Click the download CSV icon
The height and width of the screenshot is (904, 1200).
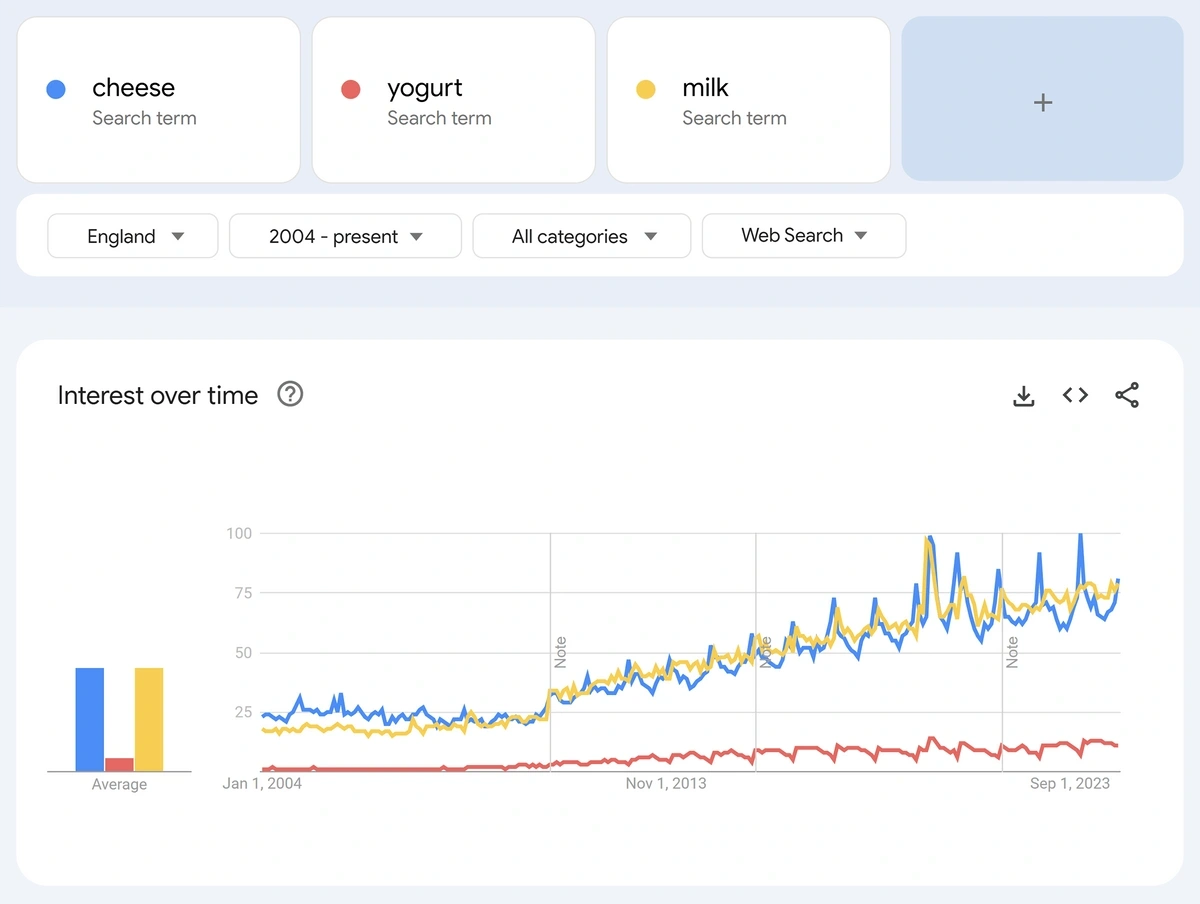pyautogui.click(x=1023, y=396)
